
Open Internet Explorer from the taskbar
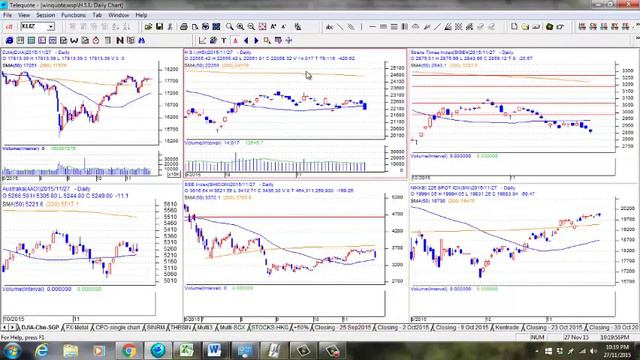tap(42, 351)
